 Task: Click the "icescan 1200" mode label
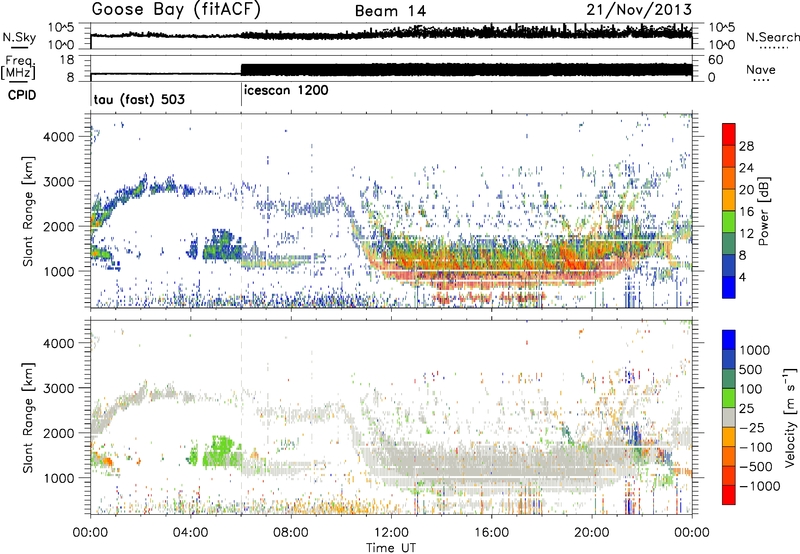click(286, 91)
